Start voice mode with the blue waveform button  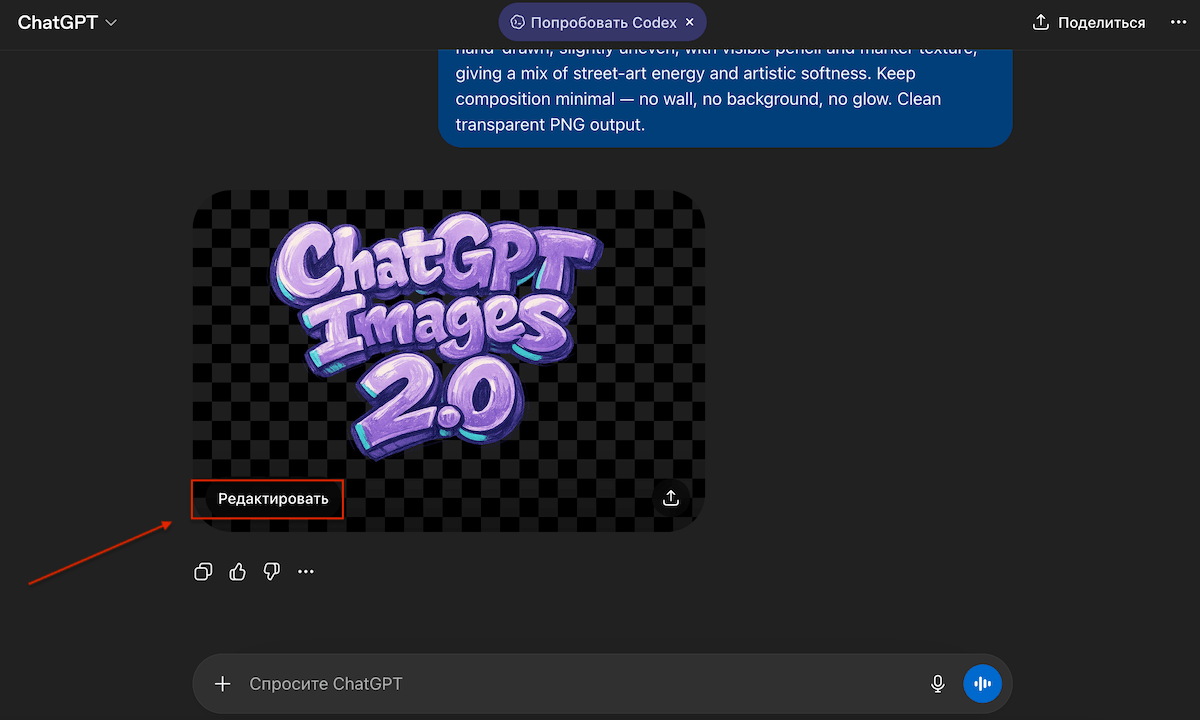[x=982, y=684]
